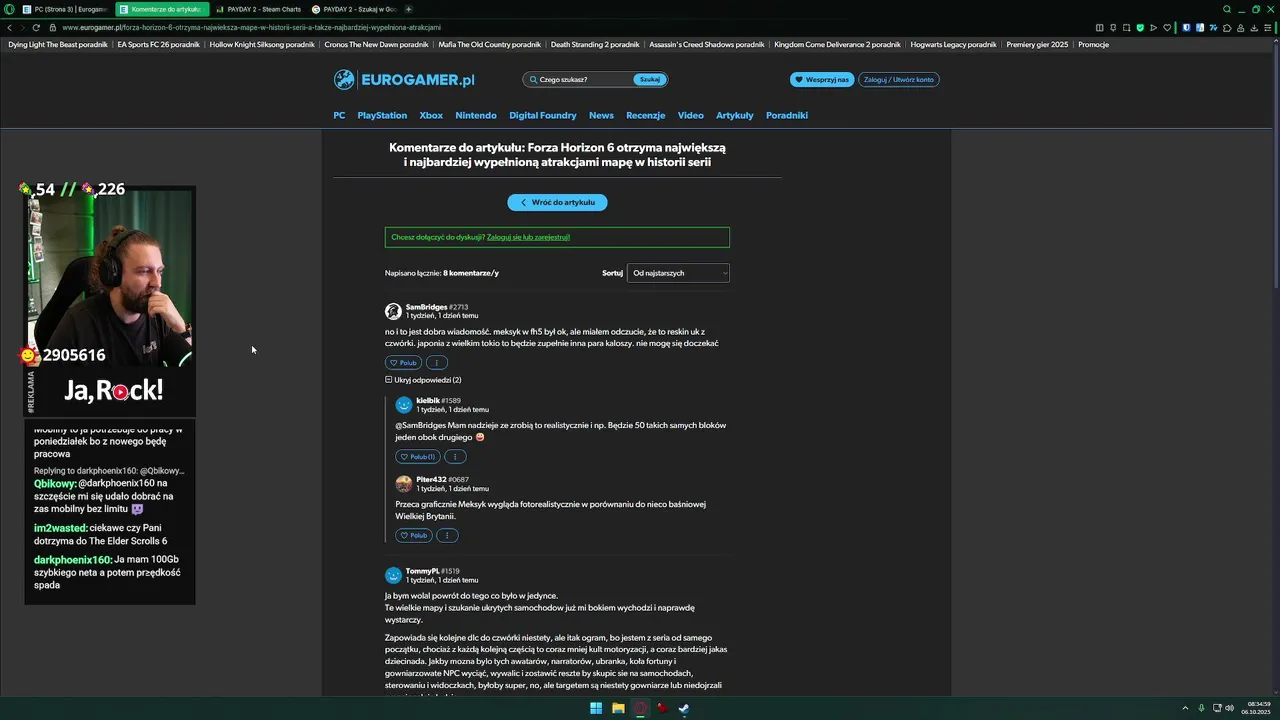Screen dimensions: 1280x720
Task: Open options menu on Piter432 reply
Action: tap(447, 535)
